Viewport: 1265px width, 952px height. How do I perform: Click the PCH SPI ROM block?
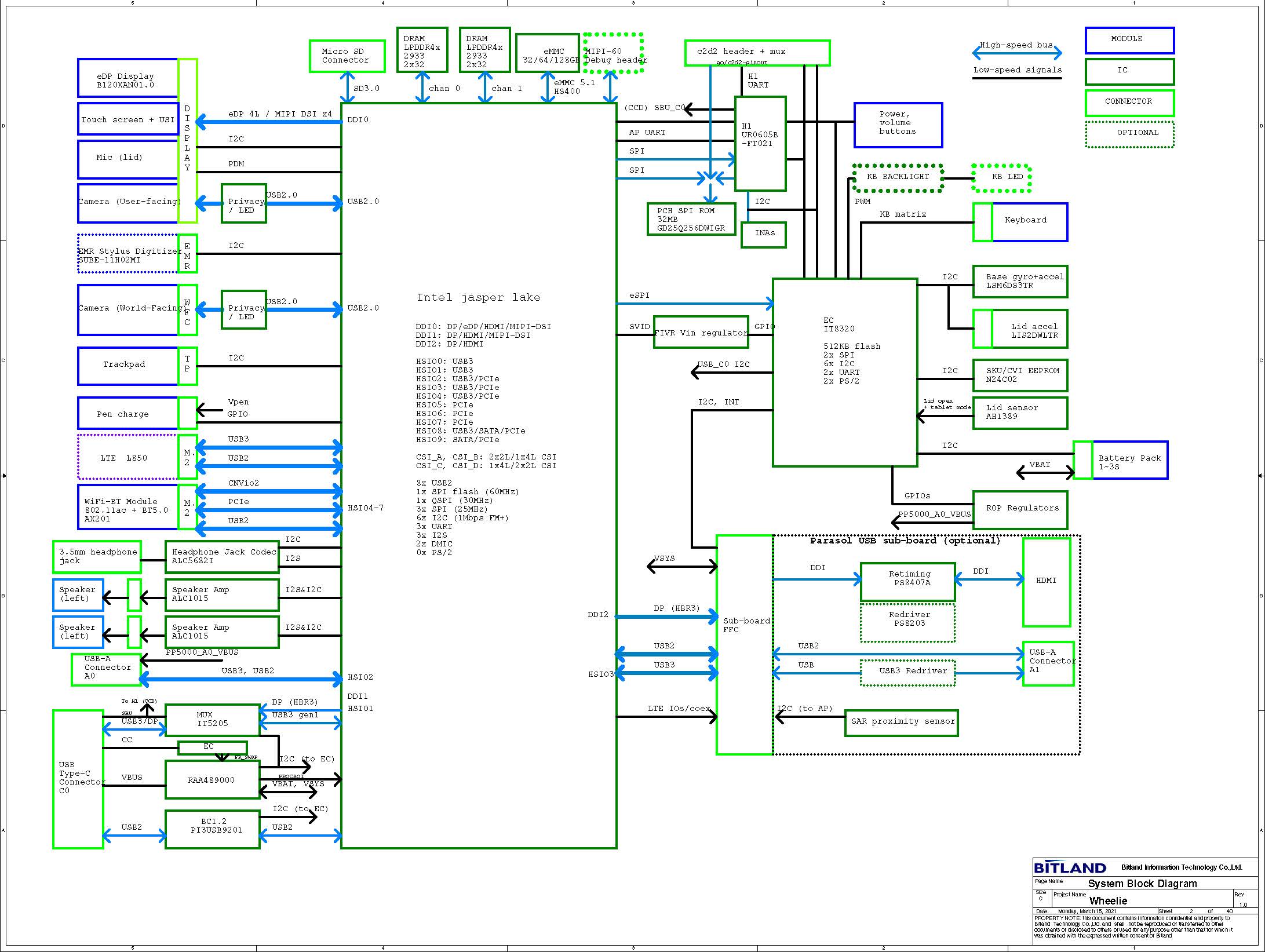coord(691,219)
